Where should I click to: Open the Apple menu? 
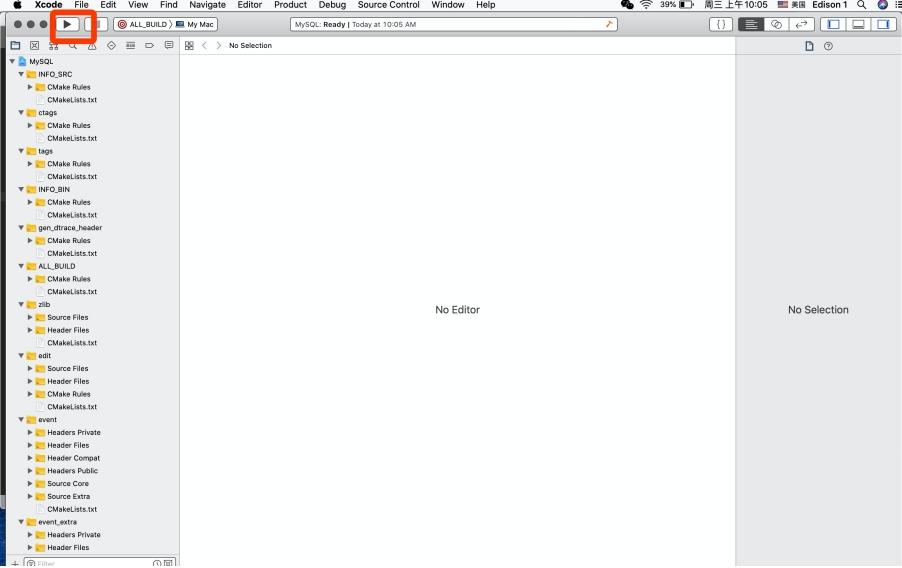pyautogui.click(x=18, y=5)
